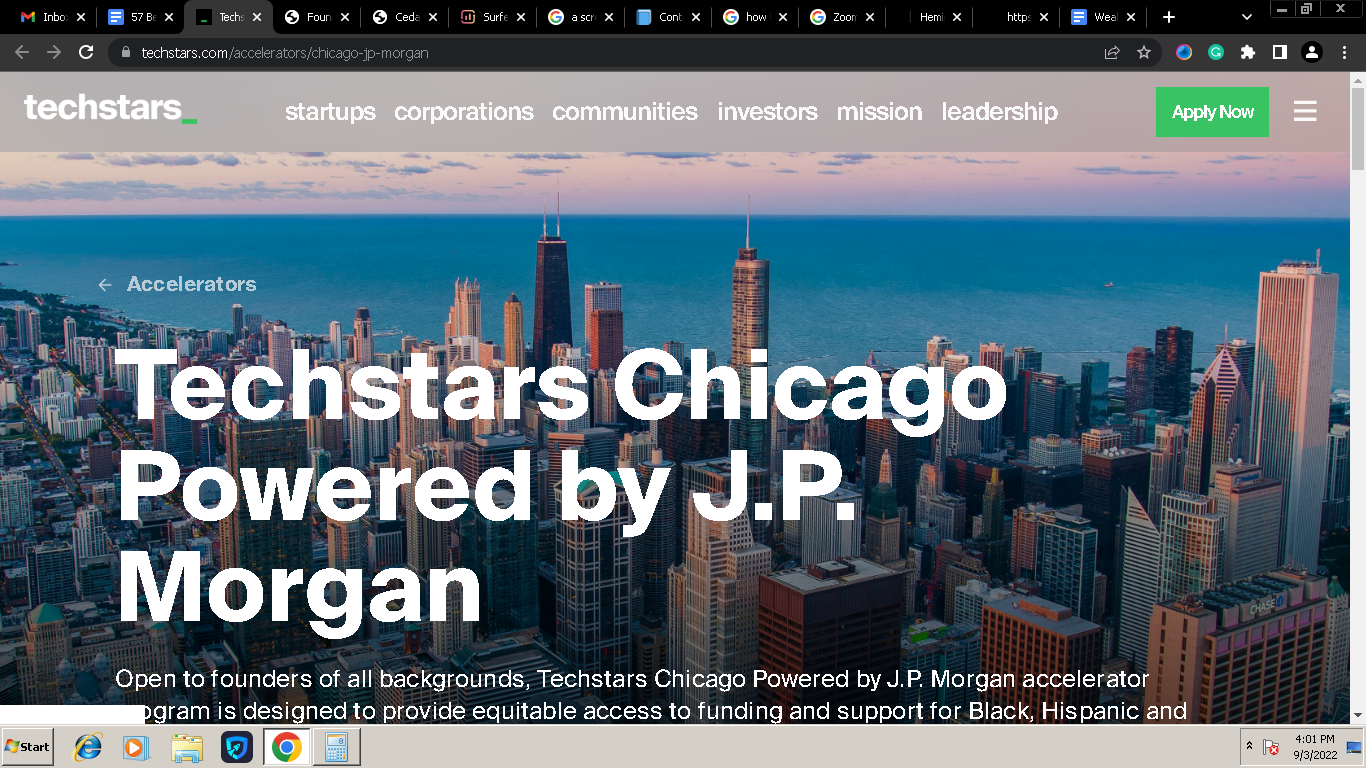Open the hamburger menu on Techstars site
This screenshot has width=1366, height=768.
1305,111
